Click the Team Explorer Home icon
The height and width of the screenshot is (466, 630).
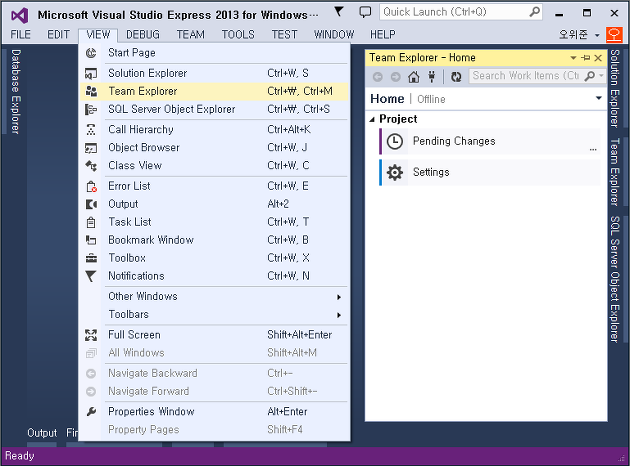(x=414, y=76)
